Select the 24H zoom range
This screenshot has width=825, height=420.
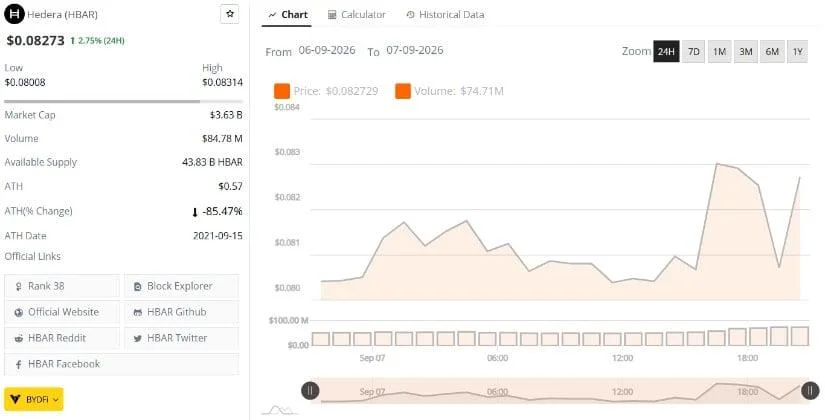[x=666, y=52]
